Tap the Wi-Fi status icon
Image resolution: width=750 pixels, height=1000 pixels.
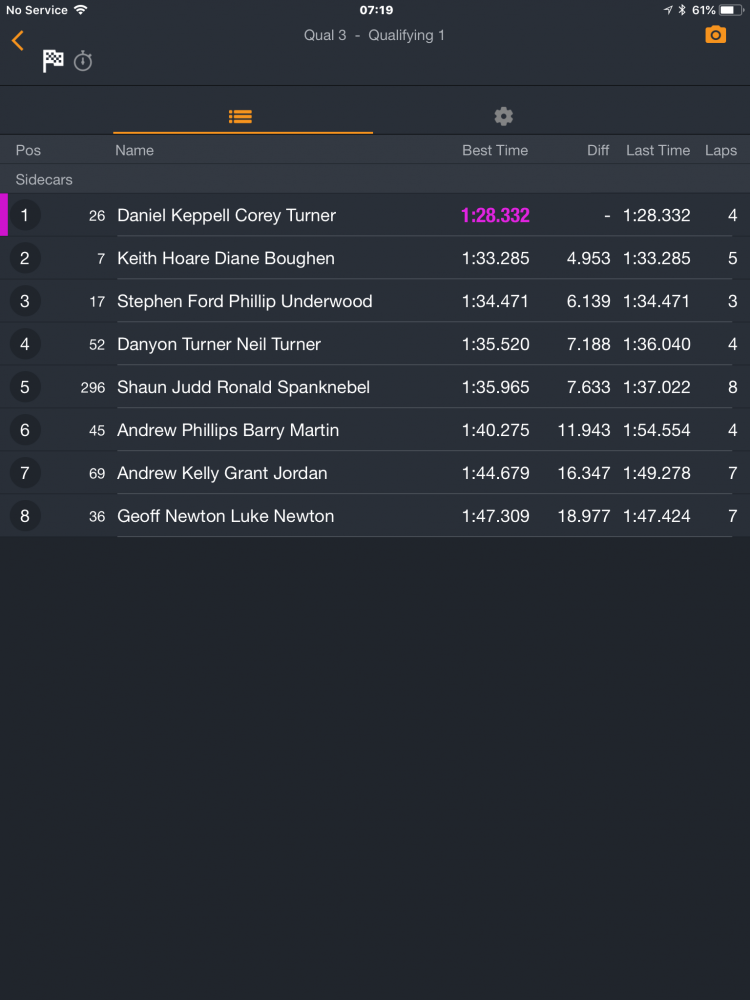coord(80,10)
